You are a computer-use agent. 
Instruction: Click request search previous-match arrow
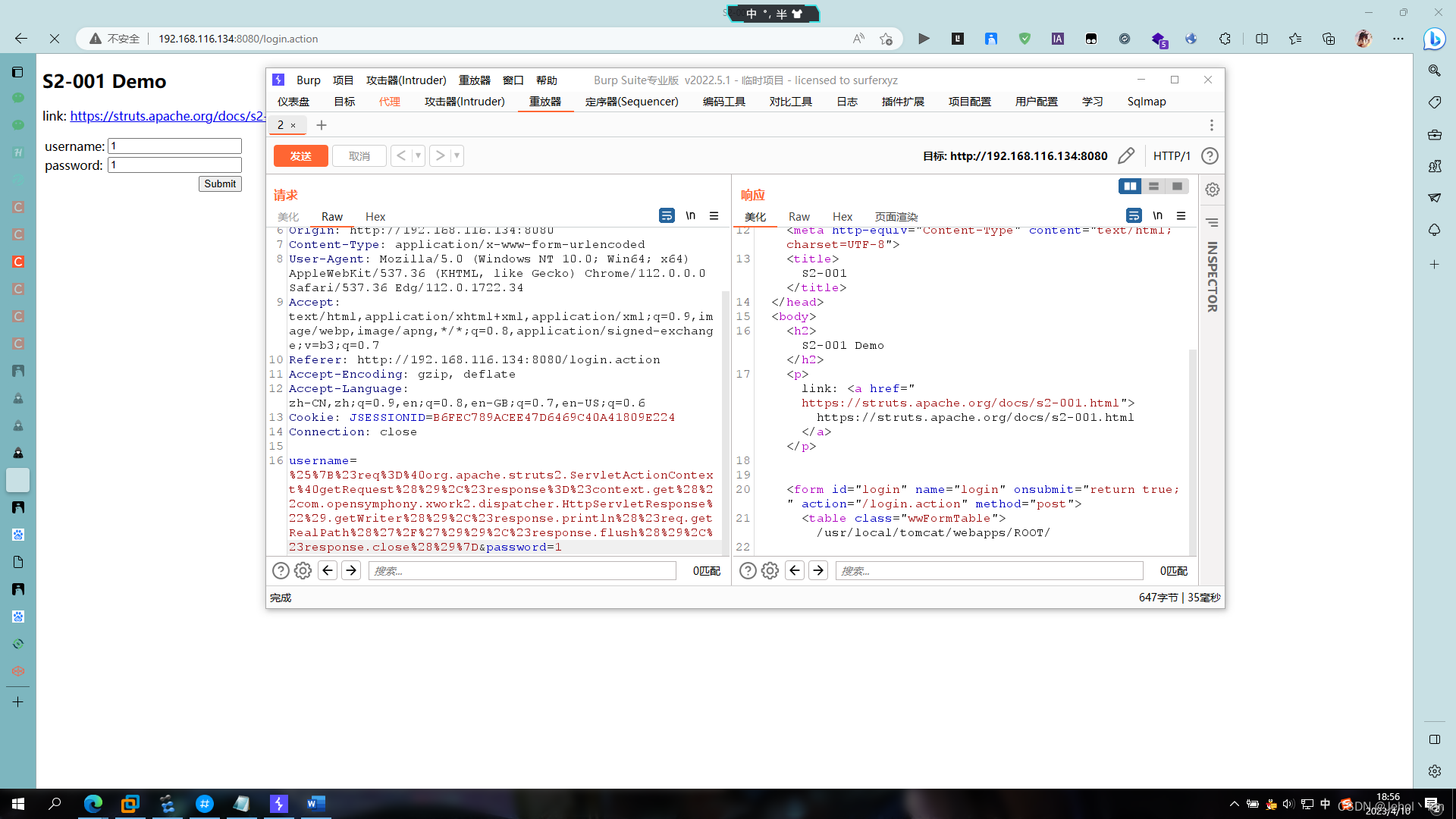328,570
